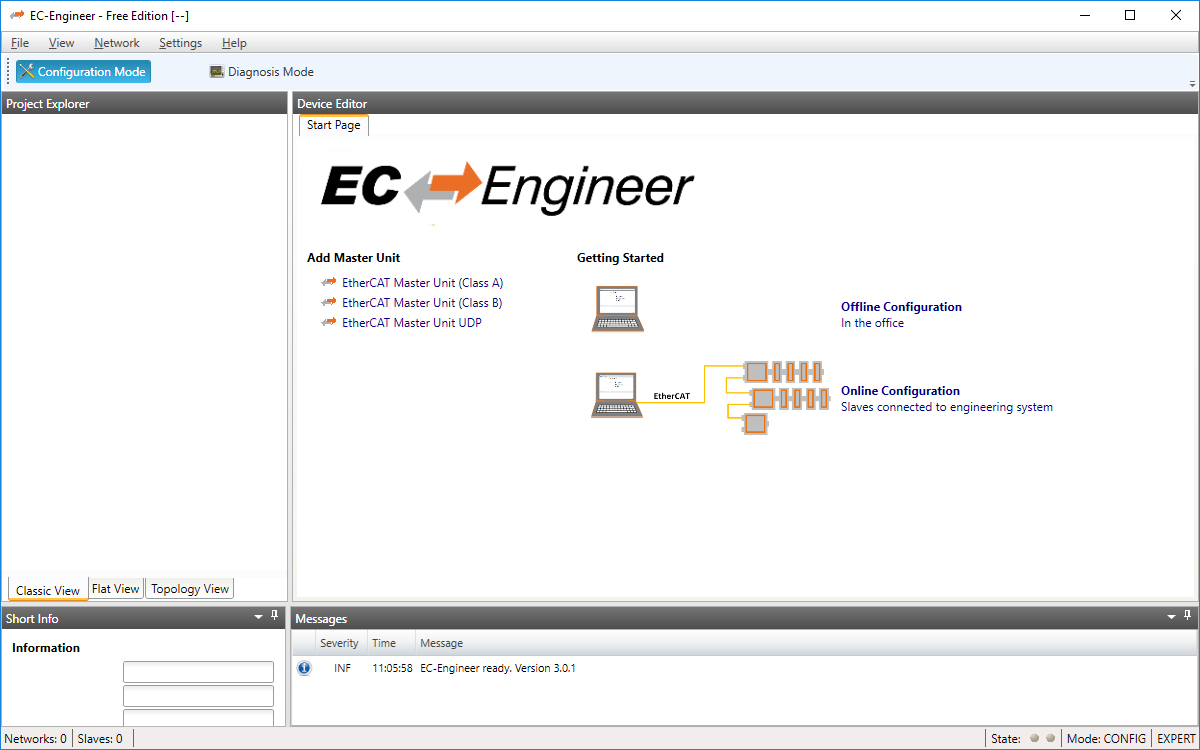Collapse the Short Info panel using its arrow
Image resolution: width=1200 pixels, height=750 pixels.
point(257,617)
